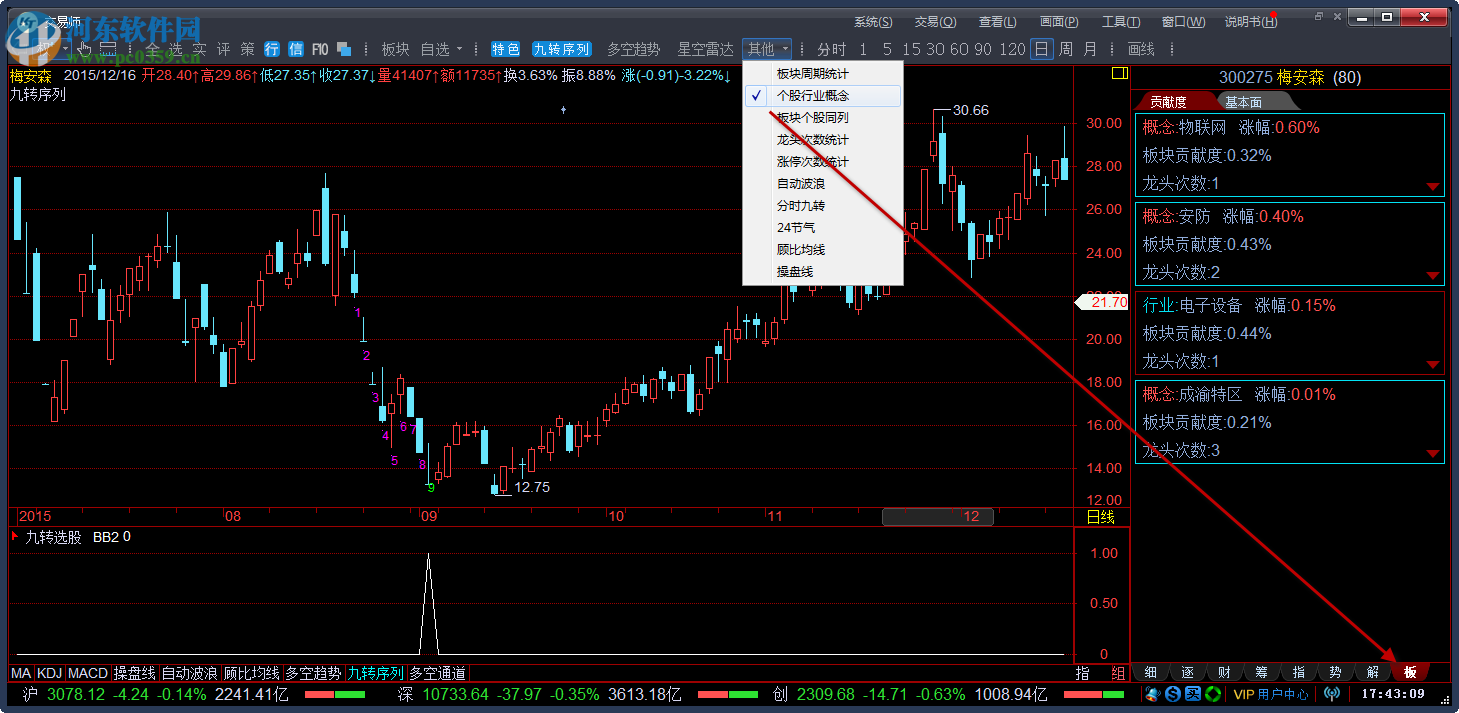Viewport: 1459px width, 713px height.
Task: Select the KDJ indicator tab
Action: click(x=49, y=673)
